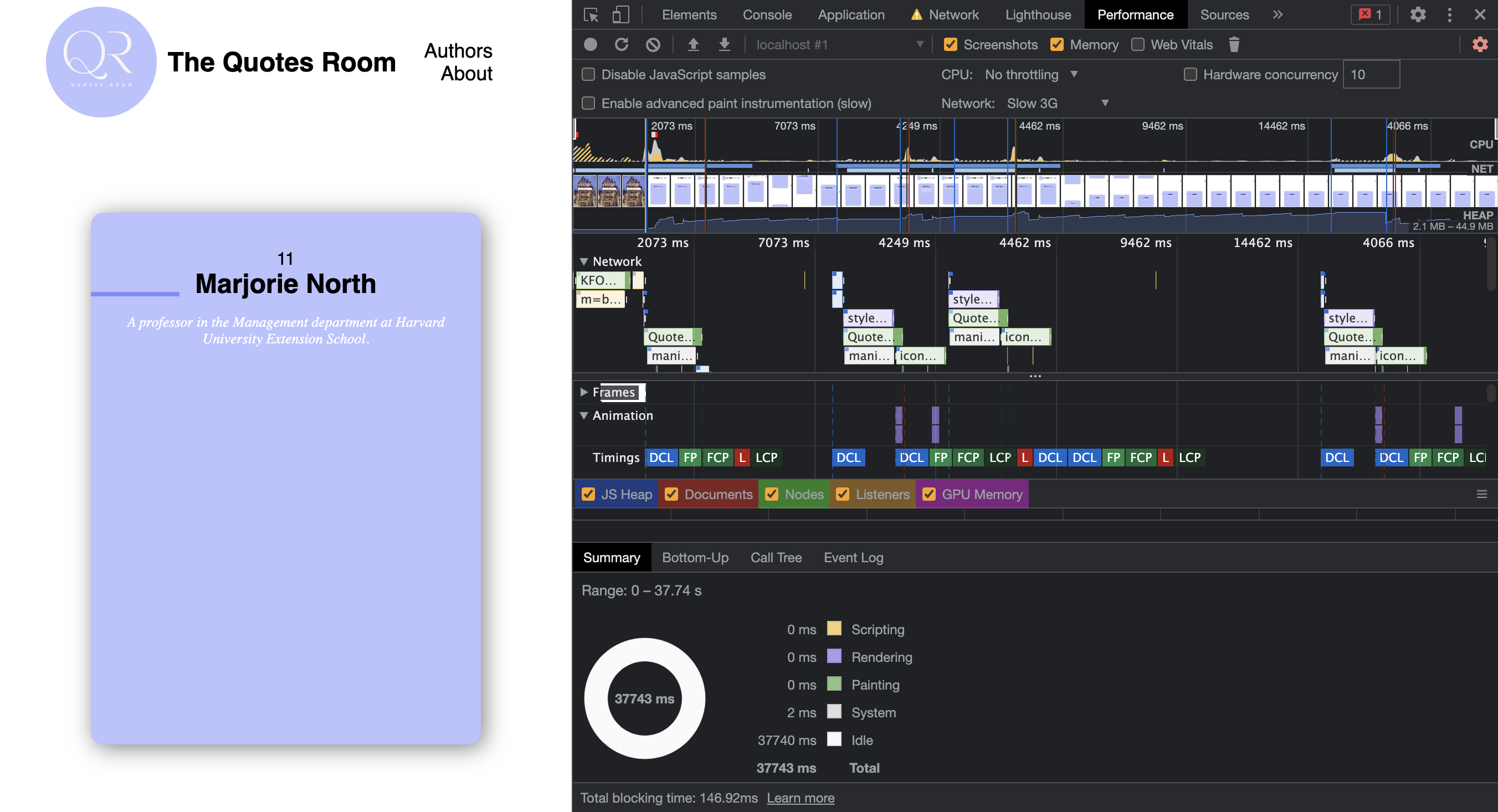Save the current profile to disk

point(724,44)
